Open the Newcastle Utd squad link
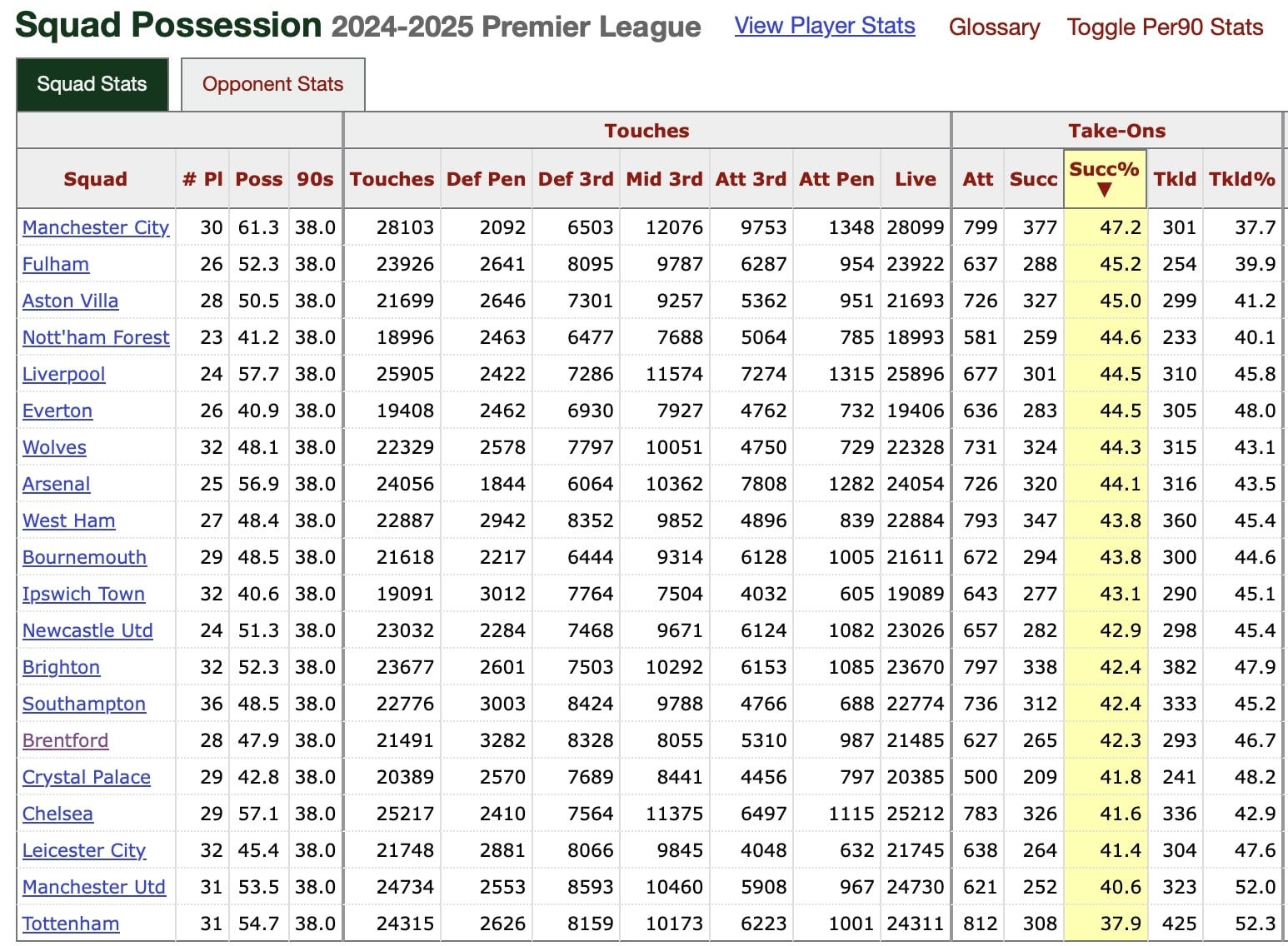Image resolution: width=1288 pixels, height=946 pixels. 87,630
